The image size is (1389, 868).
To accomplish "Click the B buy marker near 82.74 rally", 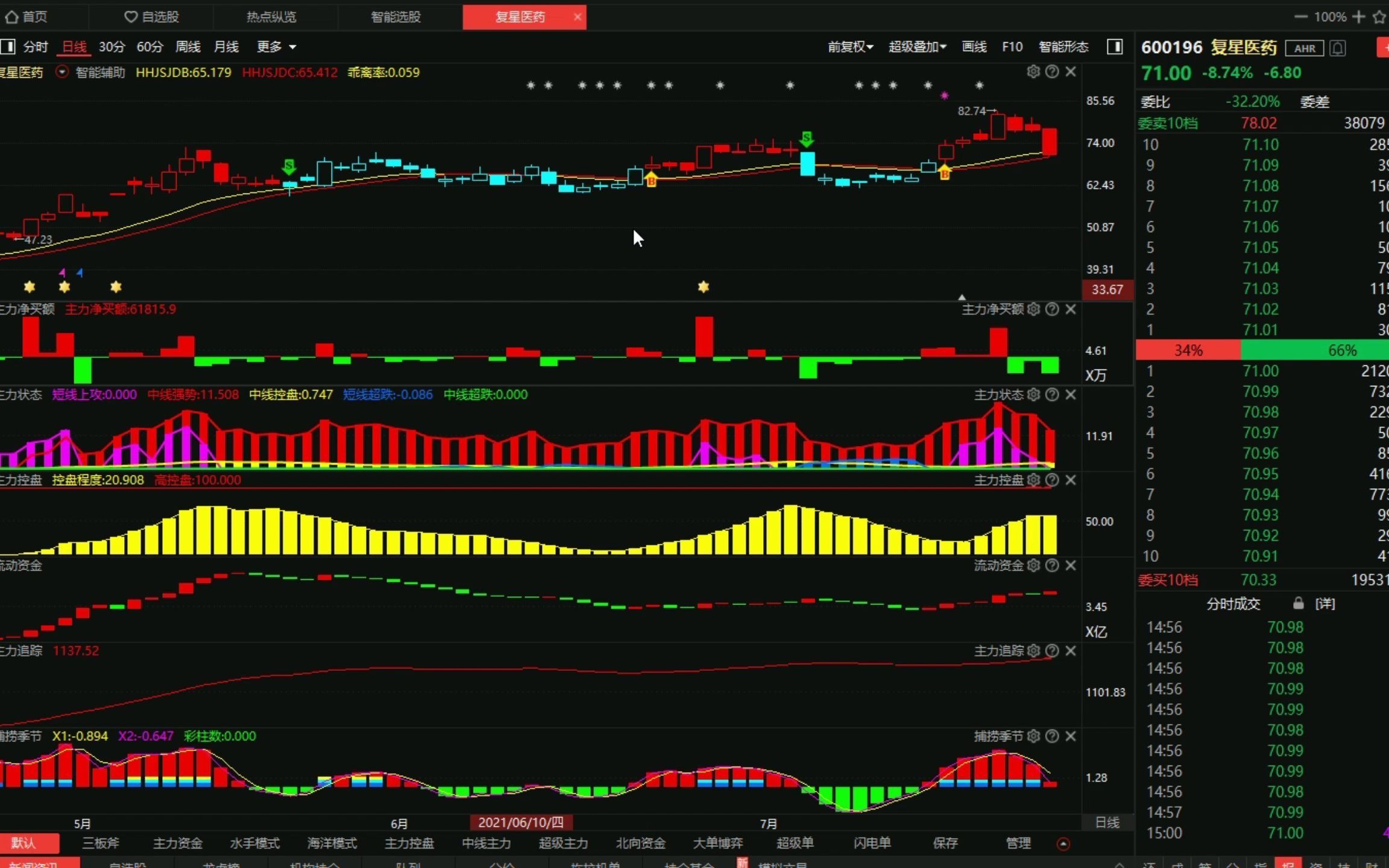I will click(x=944, y=172).
